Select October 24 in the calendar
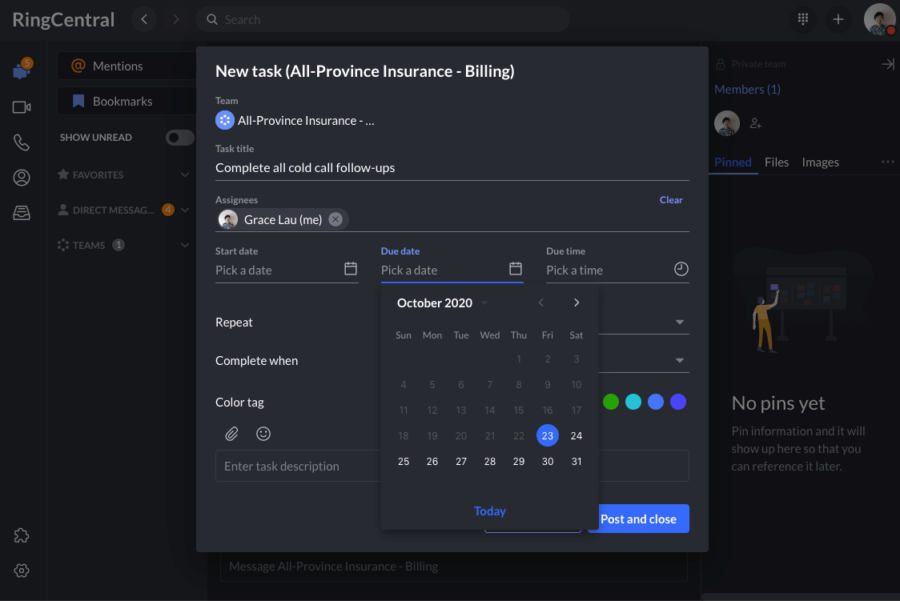 576,435
